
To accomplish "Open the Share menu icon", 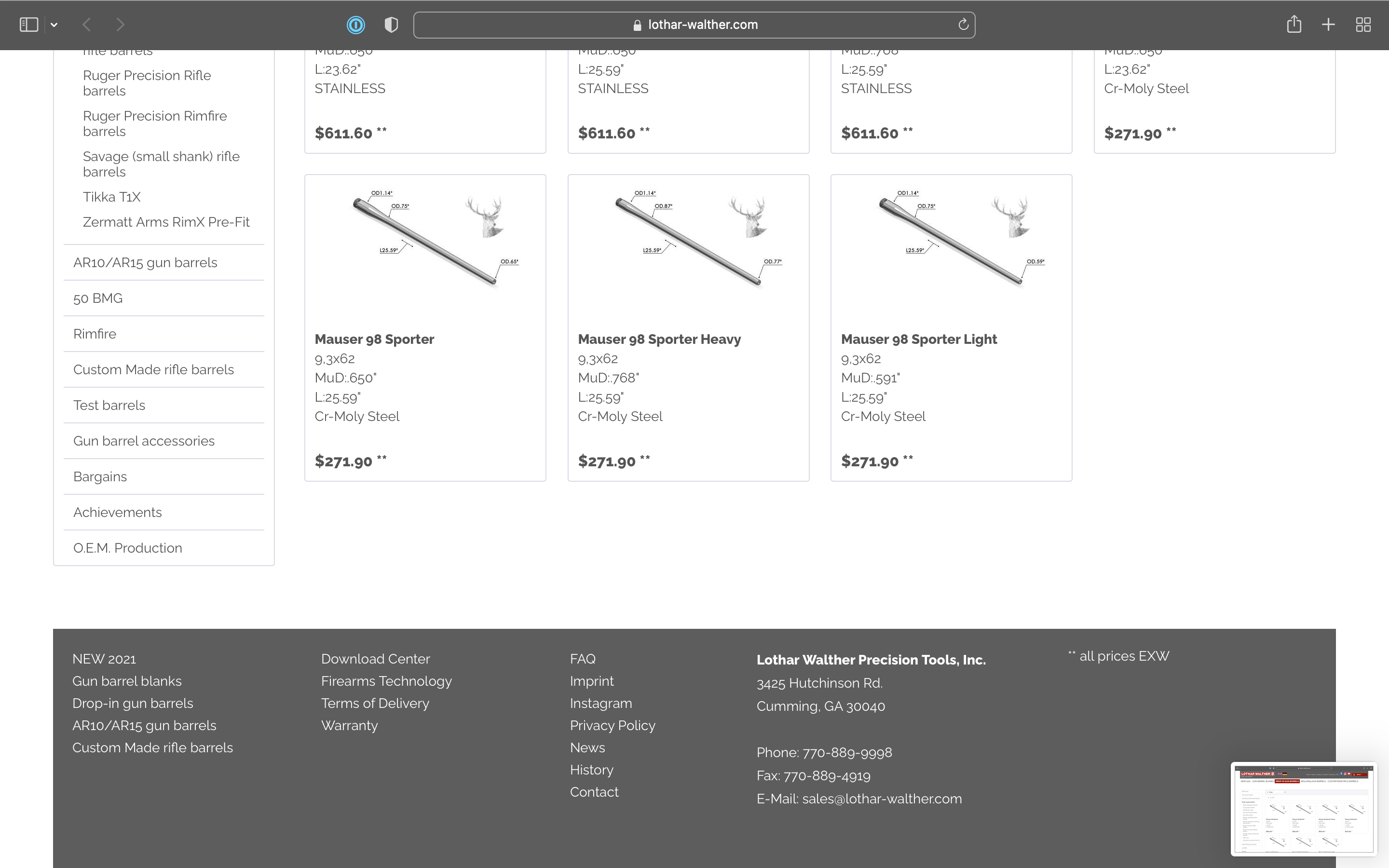I will [x=1294, y=25].
